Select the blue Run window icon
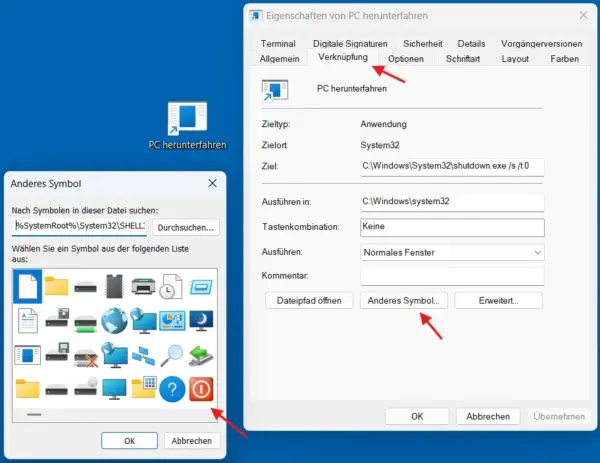The image size is (600, 463). point(201,287)
